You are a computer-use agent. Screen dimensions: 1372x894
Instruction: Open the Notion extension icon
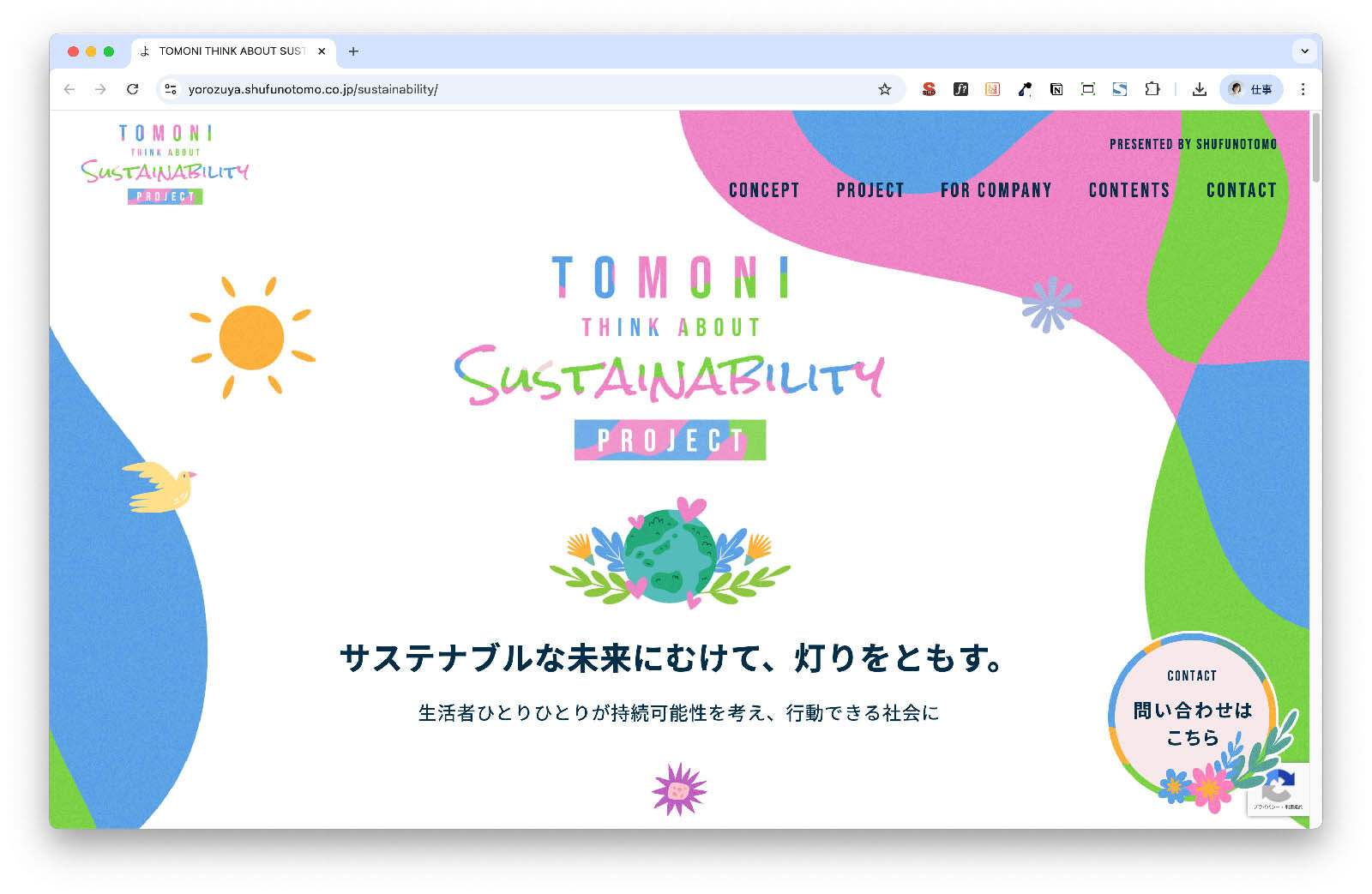1056,89
